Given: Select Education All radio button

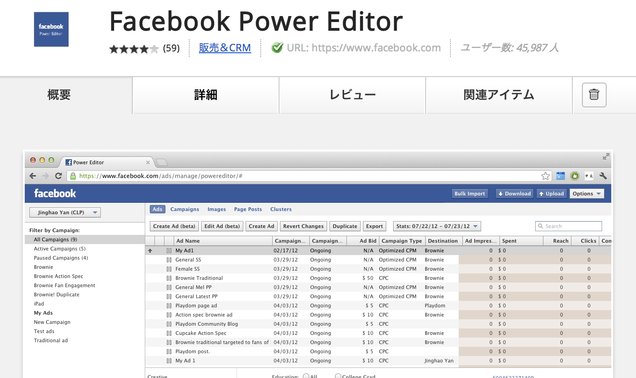Looking at the screenshot, I should pyautogui.click(x=306, y=376).
